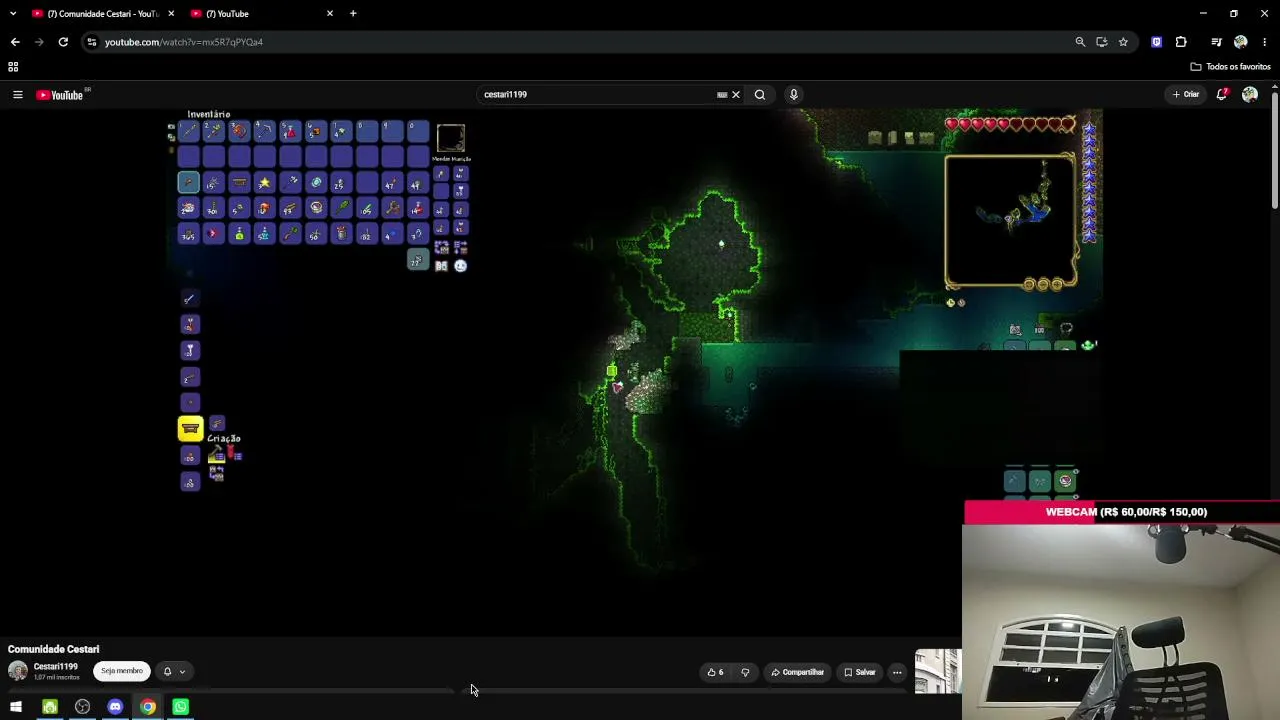Open the YouTube guide hamburger menu
This screenshot has height=720, width=1280.
[x=17, y=95]
